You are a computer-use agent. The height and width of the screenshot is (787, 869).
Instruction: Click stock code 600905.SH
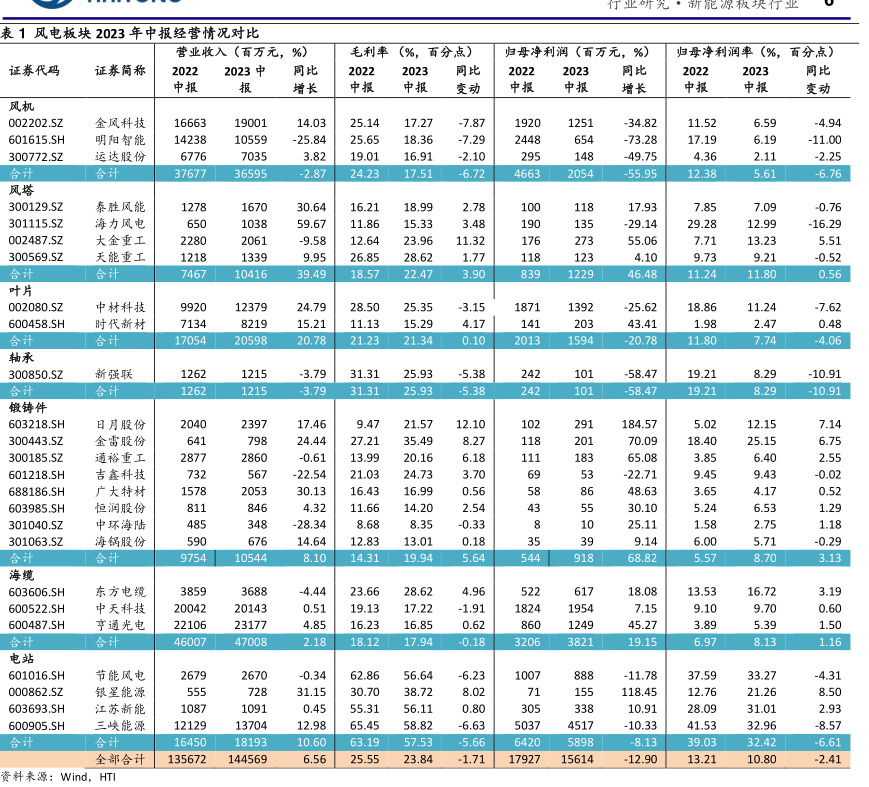[x=37, y=725]
